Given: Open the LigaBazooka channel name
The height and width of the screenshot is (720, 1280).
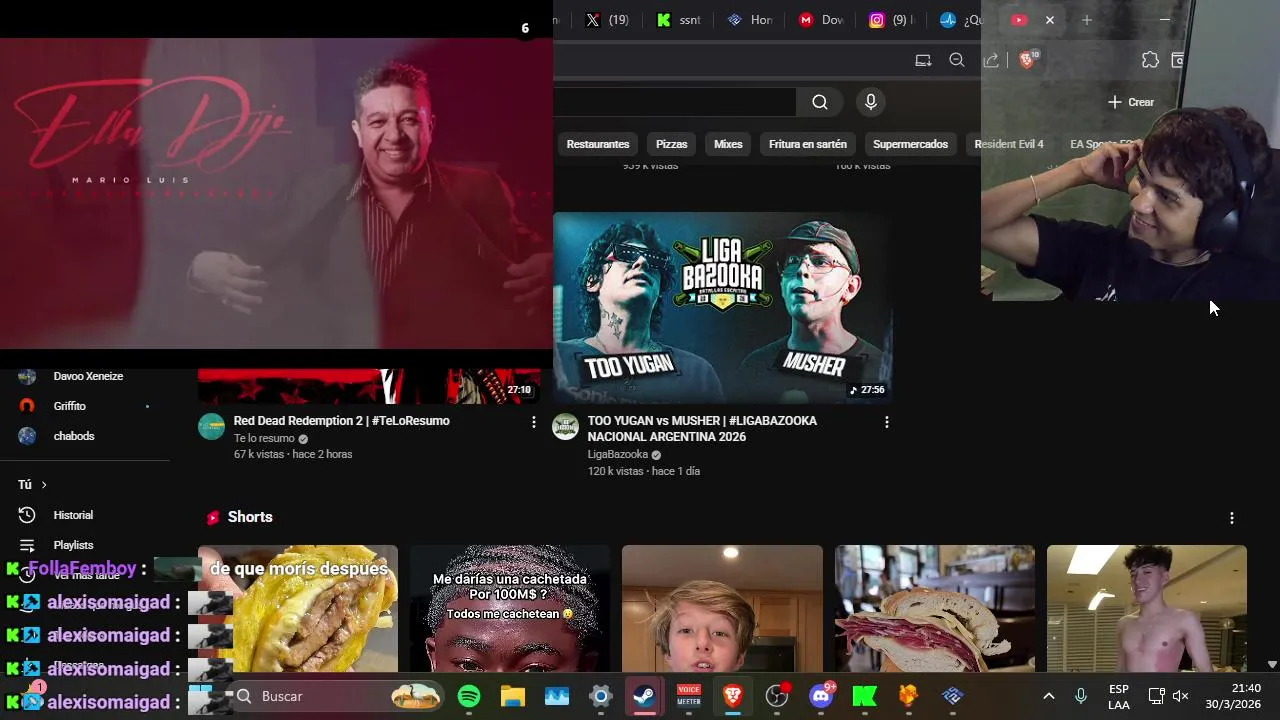Looking at the screenshot, I should pyautogui.click(x=618, y=455).
